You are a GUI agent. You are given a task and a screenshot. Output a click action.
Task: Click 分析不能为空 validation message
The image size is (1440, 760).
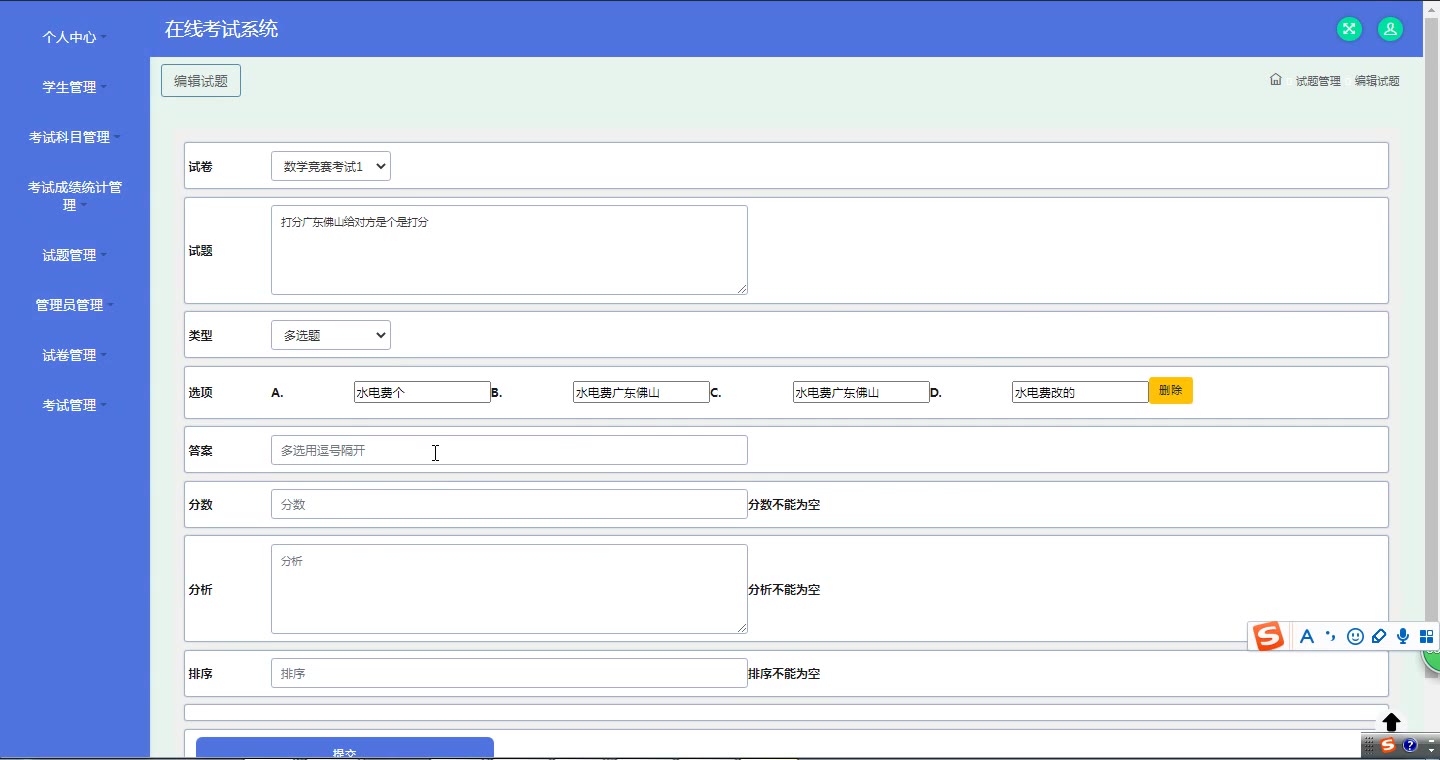(784, 590)
